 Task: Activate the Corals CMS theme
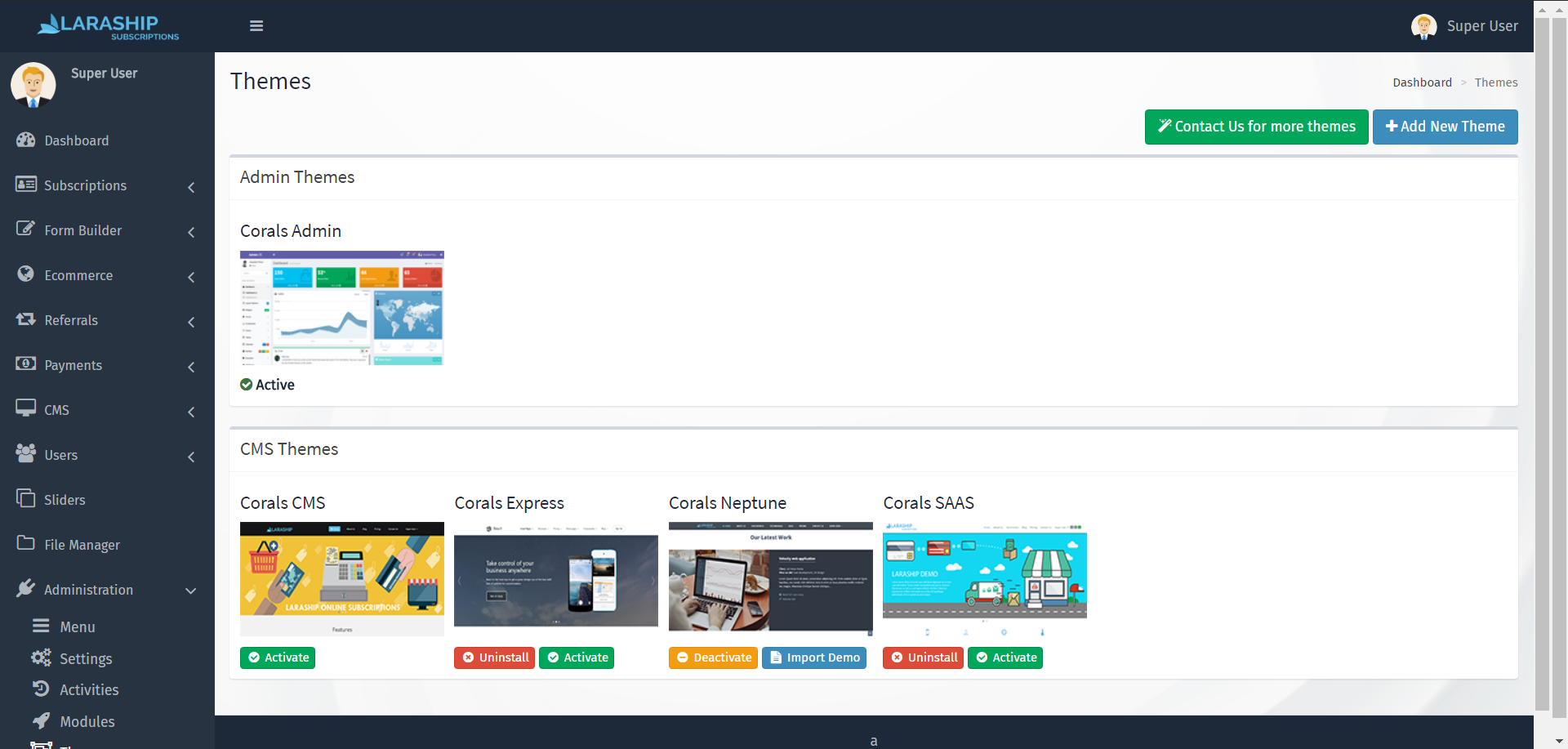(278, 658)
